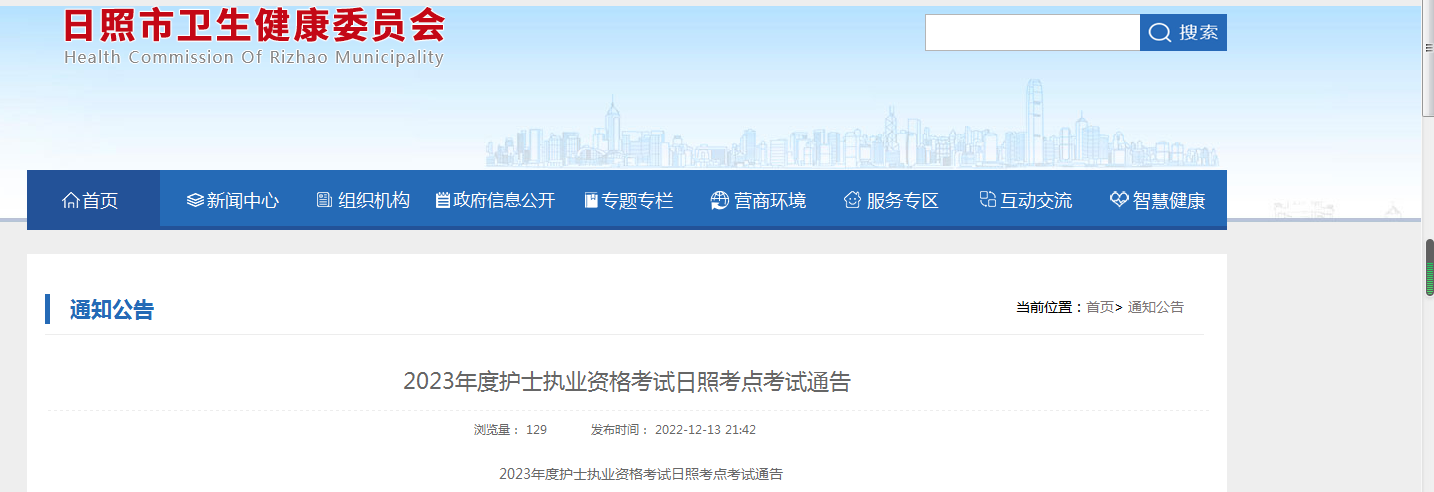Click the globe icon beside 营商环境
The image size is (1434, 492).
coord(719,200)
